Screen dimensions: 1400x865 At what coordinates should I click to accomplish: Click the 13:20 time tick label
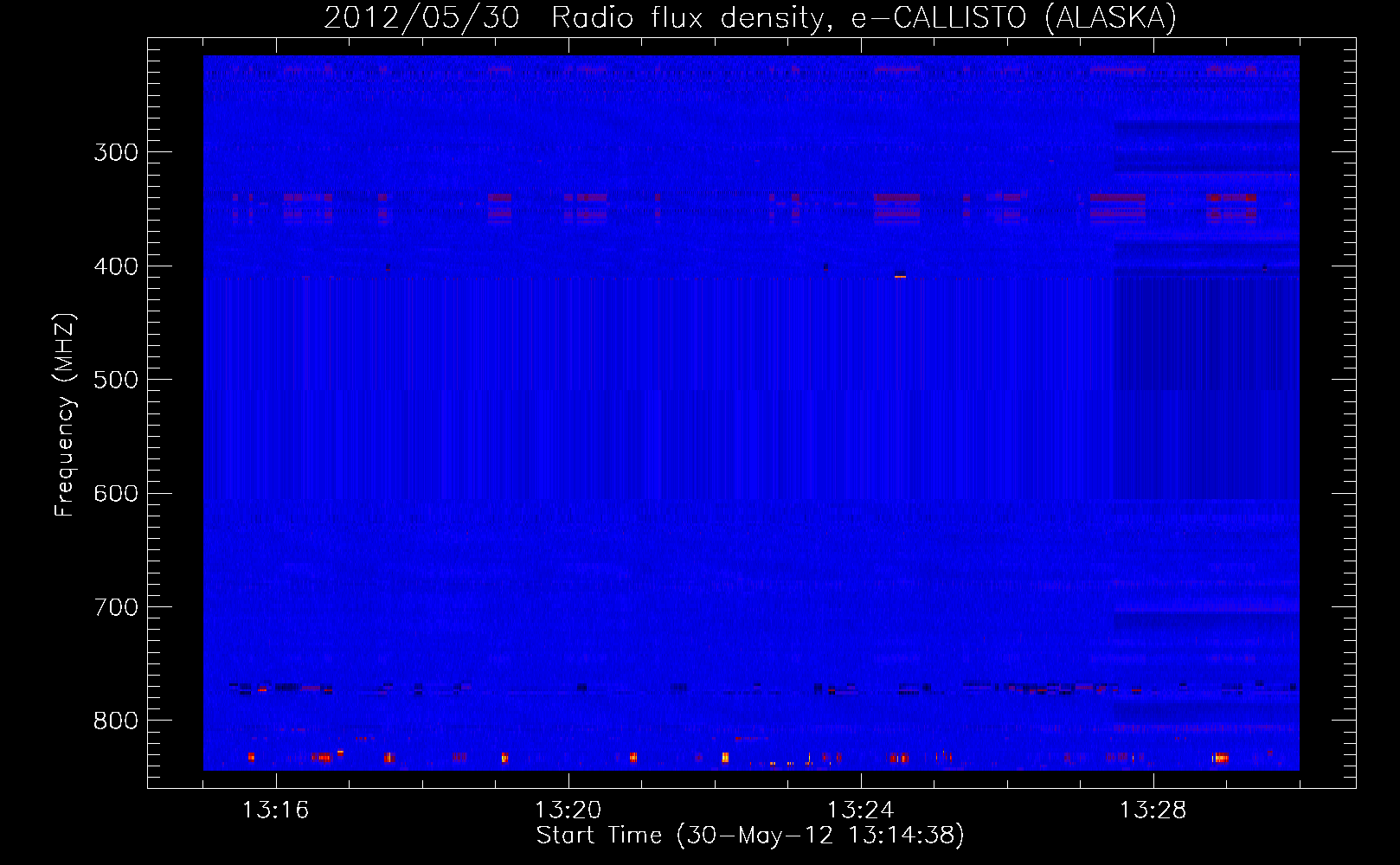tap(568, 811)
